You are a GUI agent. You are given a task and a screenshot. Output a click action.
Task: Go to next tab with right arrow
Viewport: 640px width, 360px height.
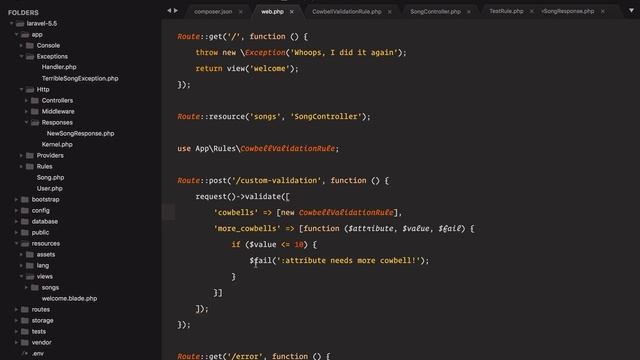coord(176,11)
